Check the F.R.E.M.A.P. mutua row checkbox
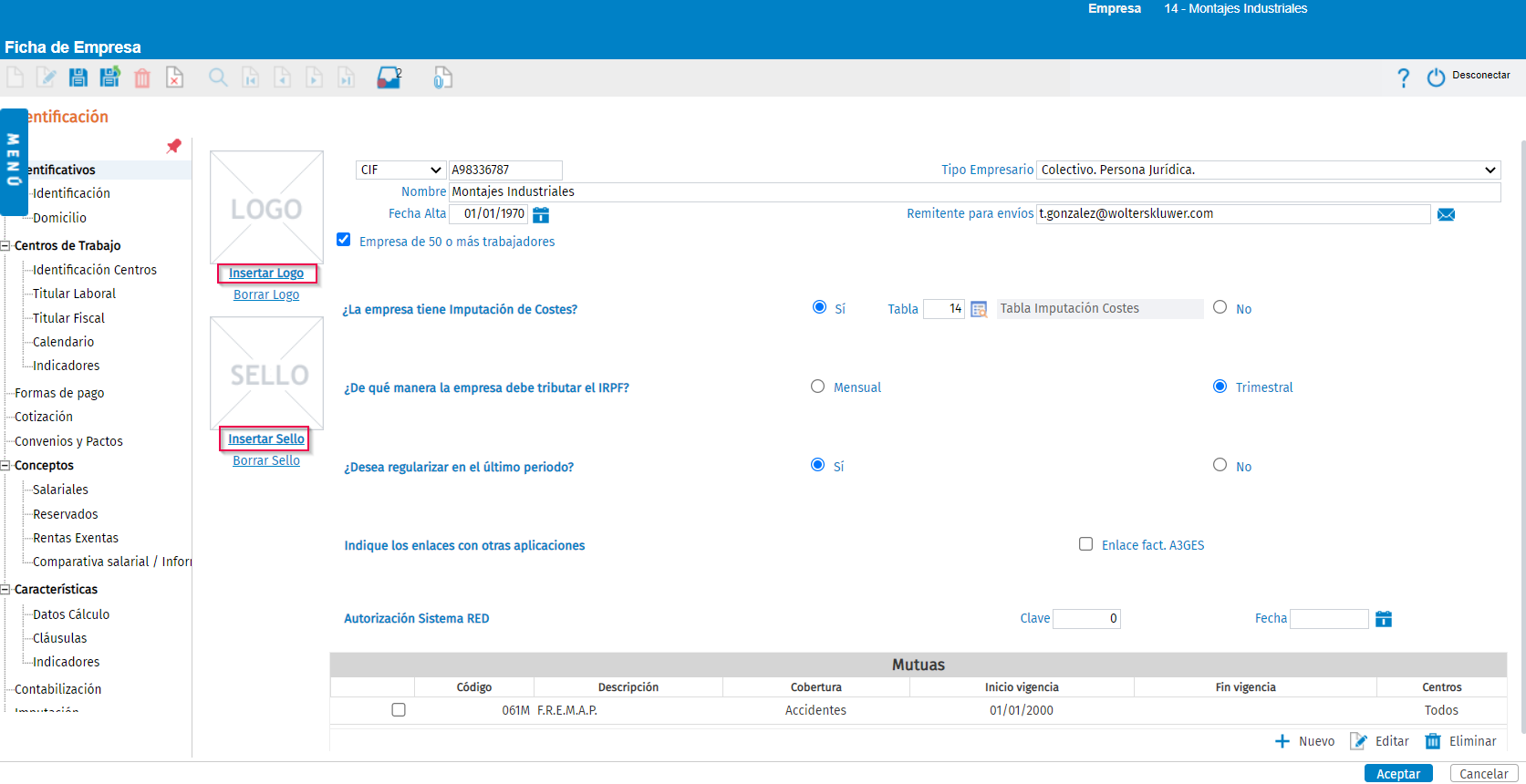 click(x=399, y=710)
